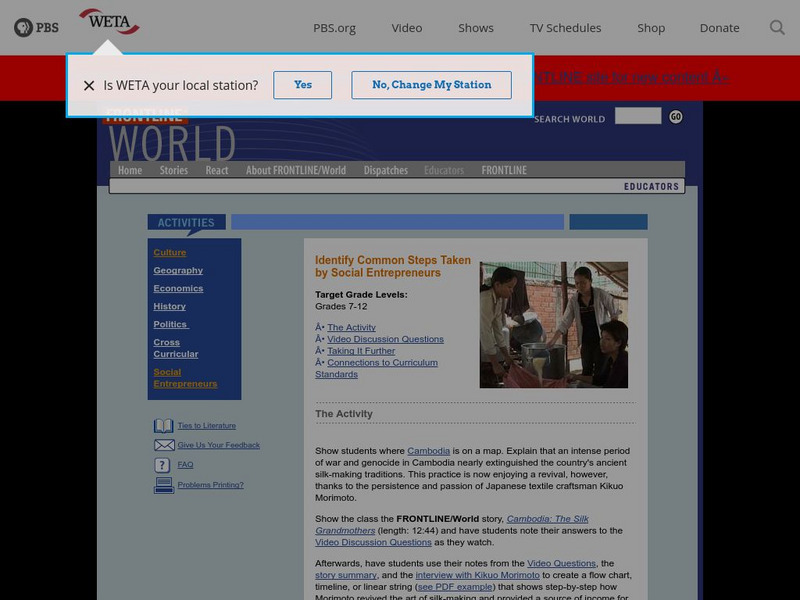Viewport: 800px width, 600px height.
Task: Open the search magnifier icon
Action: [x=777, y=28]
